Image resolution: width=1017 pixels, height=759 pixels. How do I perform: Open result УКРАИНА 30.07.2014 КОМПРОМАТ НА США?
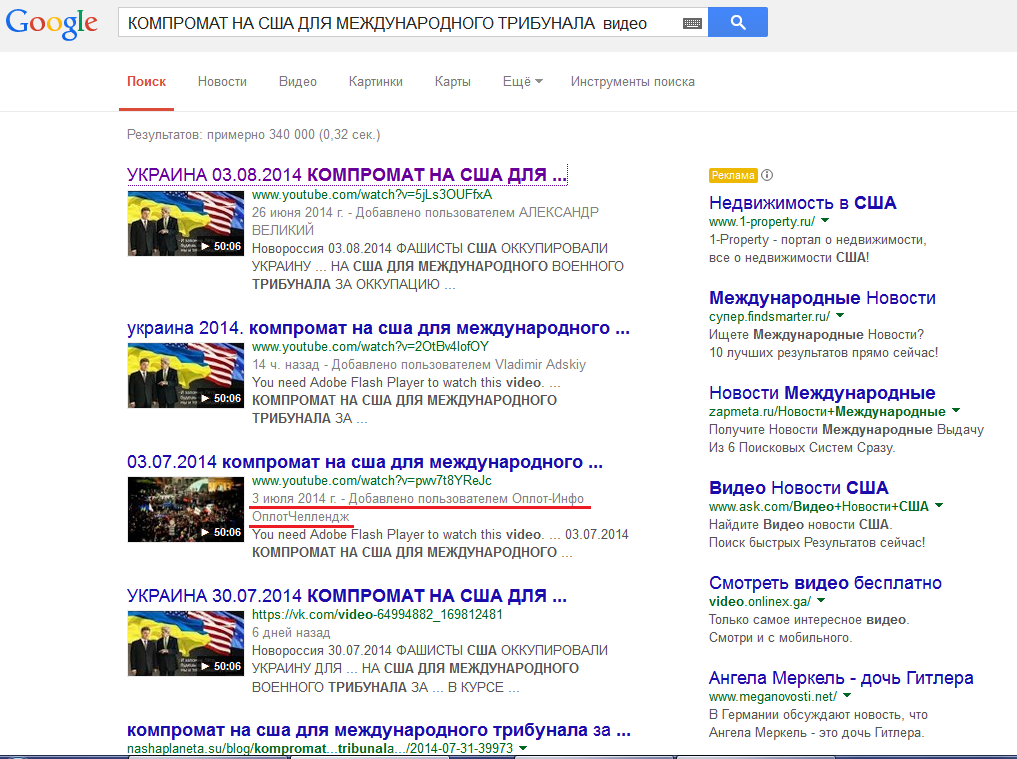(x=347, y=596)
